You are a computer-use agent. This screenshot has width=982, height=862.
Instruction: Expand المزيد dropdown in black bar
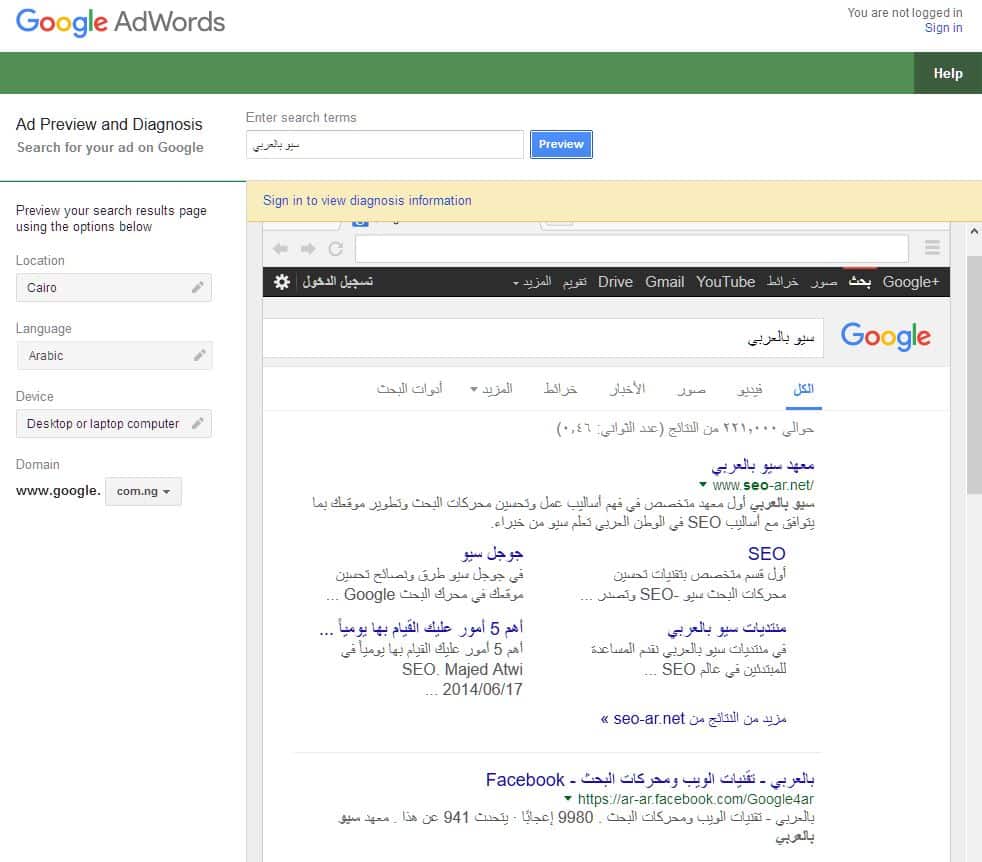(532, 282)
